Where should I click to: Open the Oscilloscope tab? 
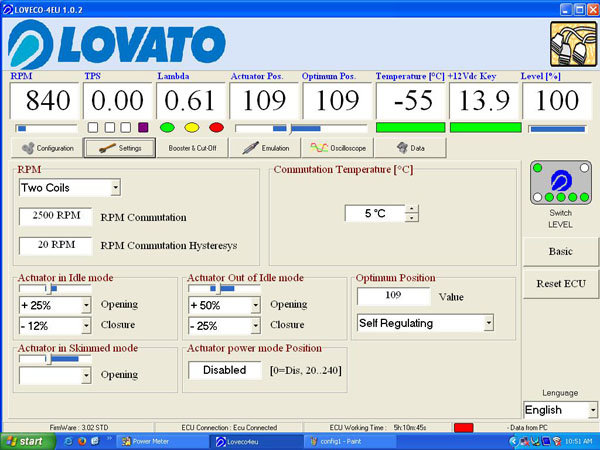click(x=338, y=148)
